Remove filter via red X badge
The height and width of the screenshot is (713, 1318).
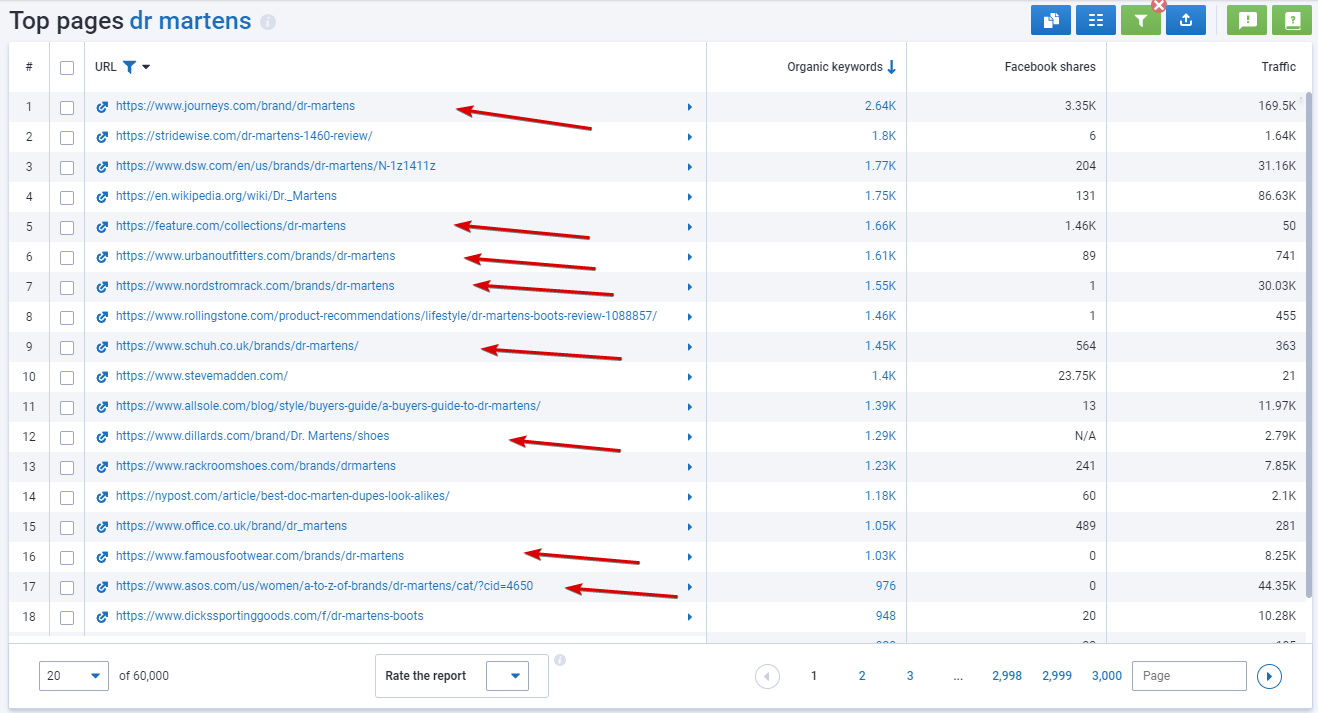tap(1159, 5)
